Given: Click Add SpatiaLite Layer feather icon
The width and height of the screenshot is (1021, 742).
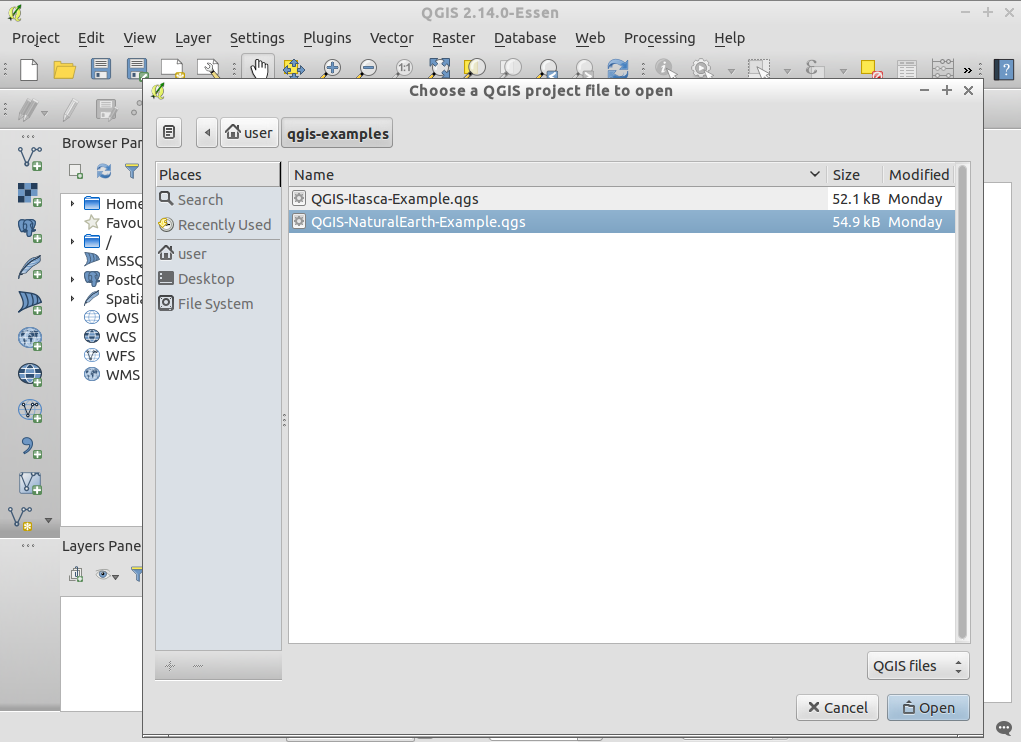Looking at the screenshot, I should [30, 266].
